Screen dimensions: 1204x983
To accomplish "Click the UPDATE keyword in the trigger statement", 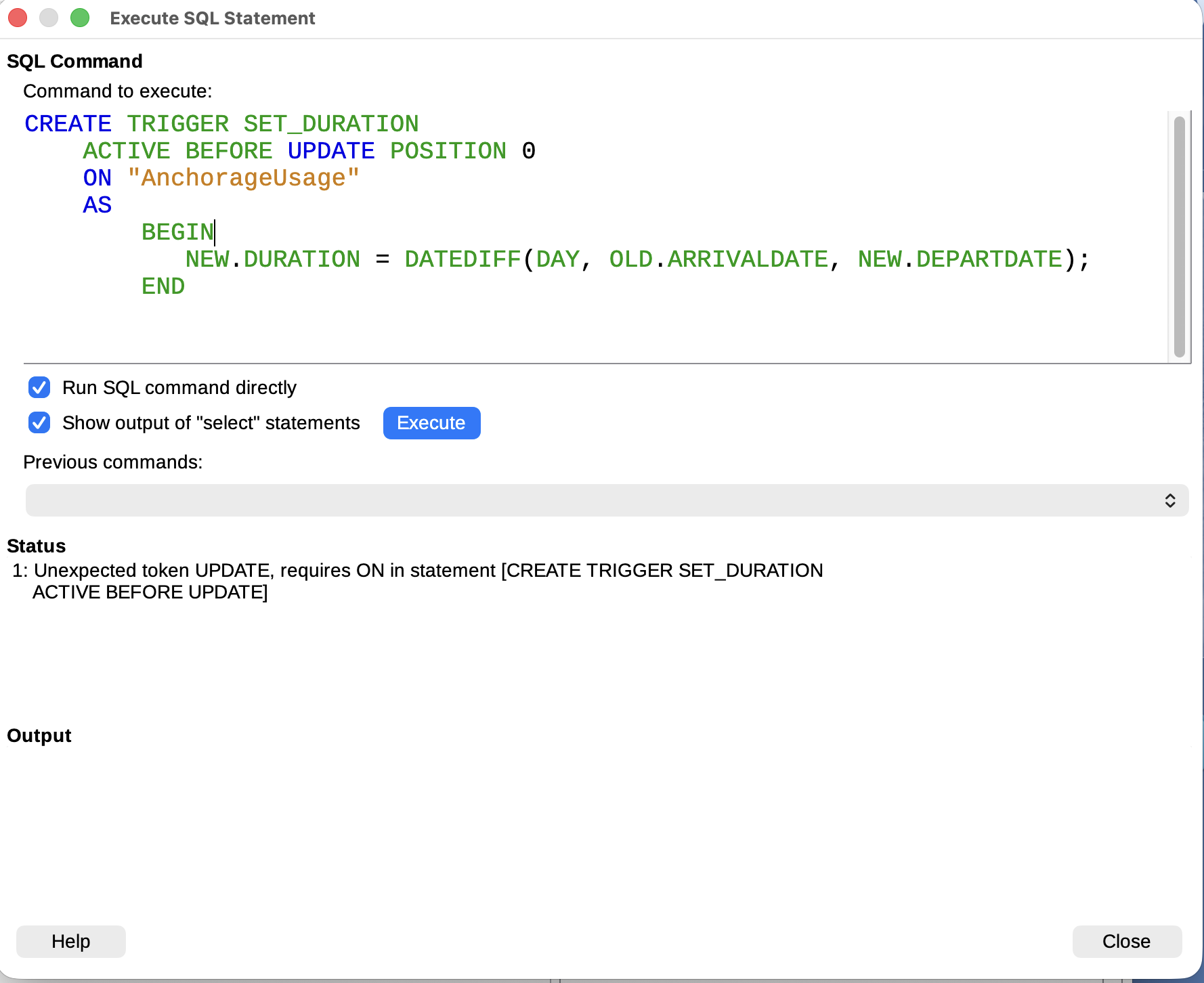I will (330, 151).
